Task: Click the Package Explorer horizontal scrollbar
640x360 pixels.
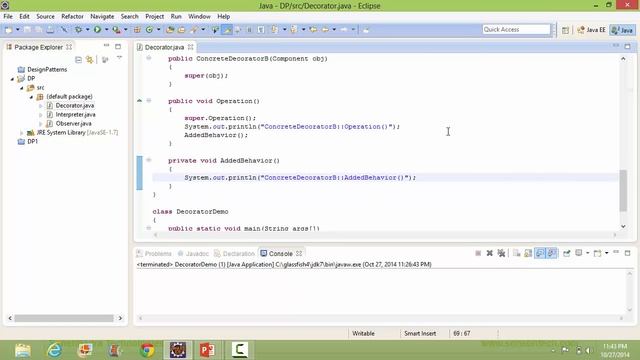Action: (64, 318)
